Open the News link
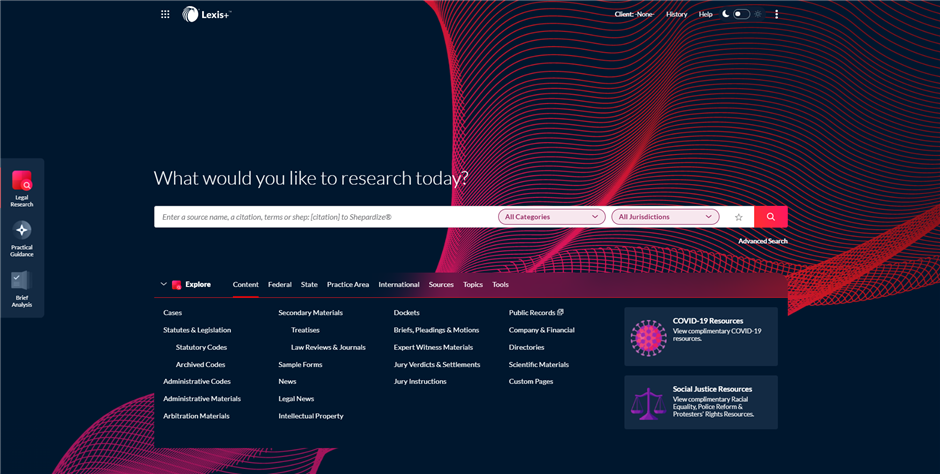This screenshot has width=940, height=474. (x=287, y=381)
